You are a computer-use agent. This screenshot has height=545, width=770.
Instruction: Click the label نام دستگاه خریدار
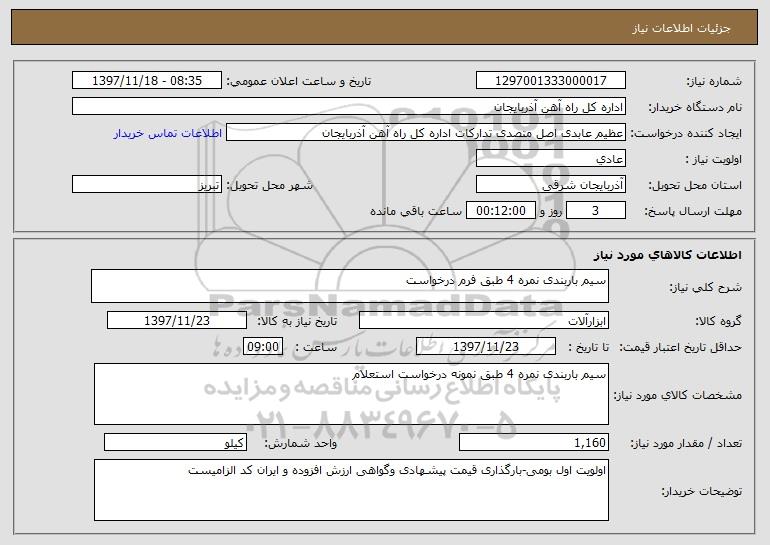[x=695, y=108]
